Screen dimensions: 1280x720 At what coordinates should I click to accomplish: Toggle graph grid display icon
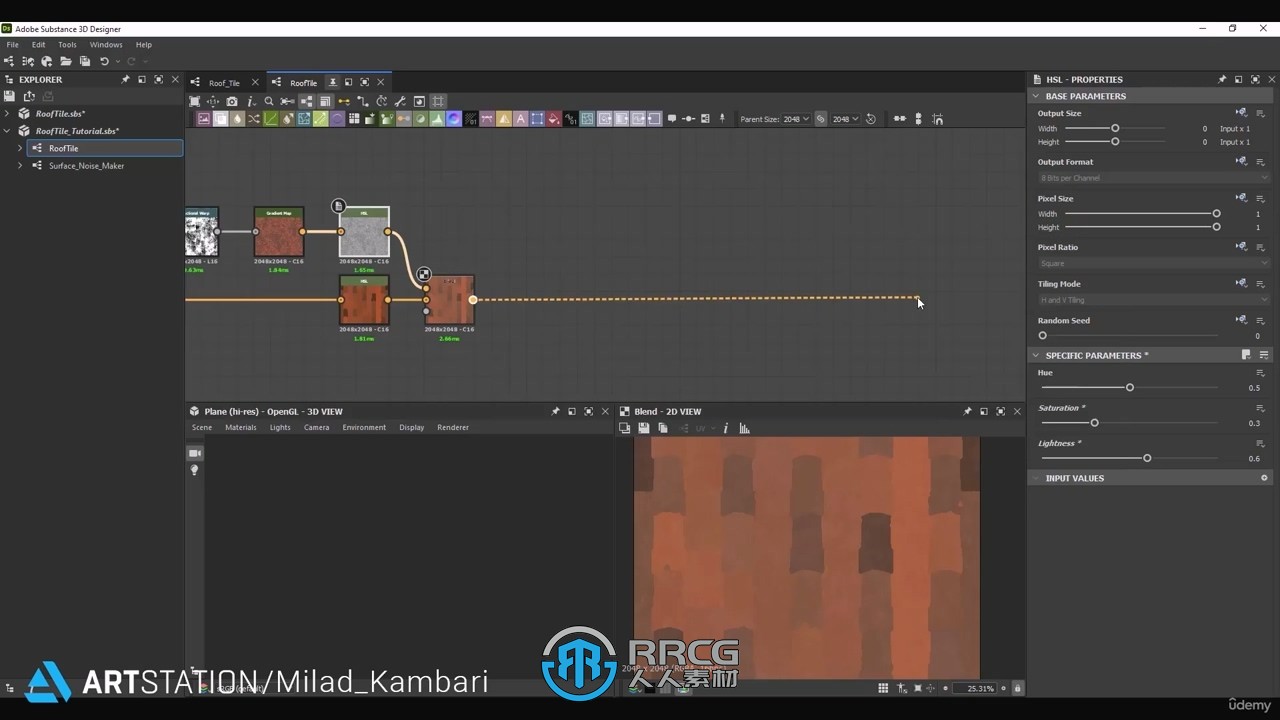438,101
